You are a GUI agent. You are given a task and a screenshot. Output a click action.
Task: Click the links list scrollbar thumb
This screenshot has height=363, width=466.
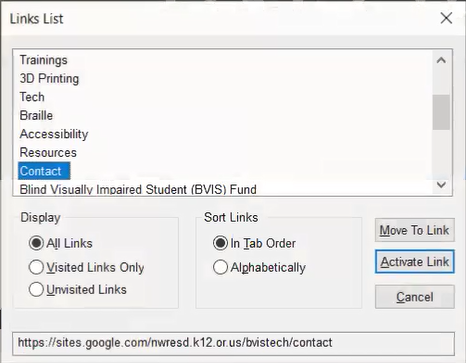pyautogui.click(x=441, y=112)
